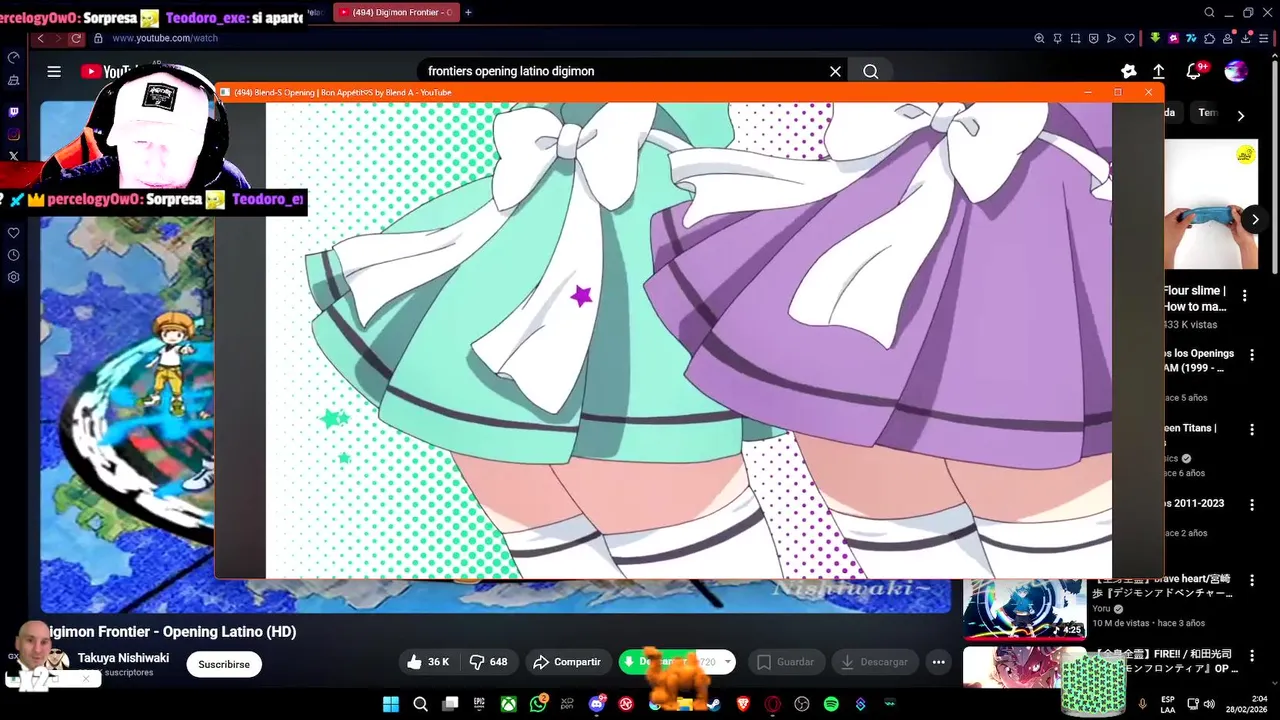Open the Xbox app from taskbar

509,704
